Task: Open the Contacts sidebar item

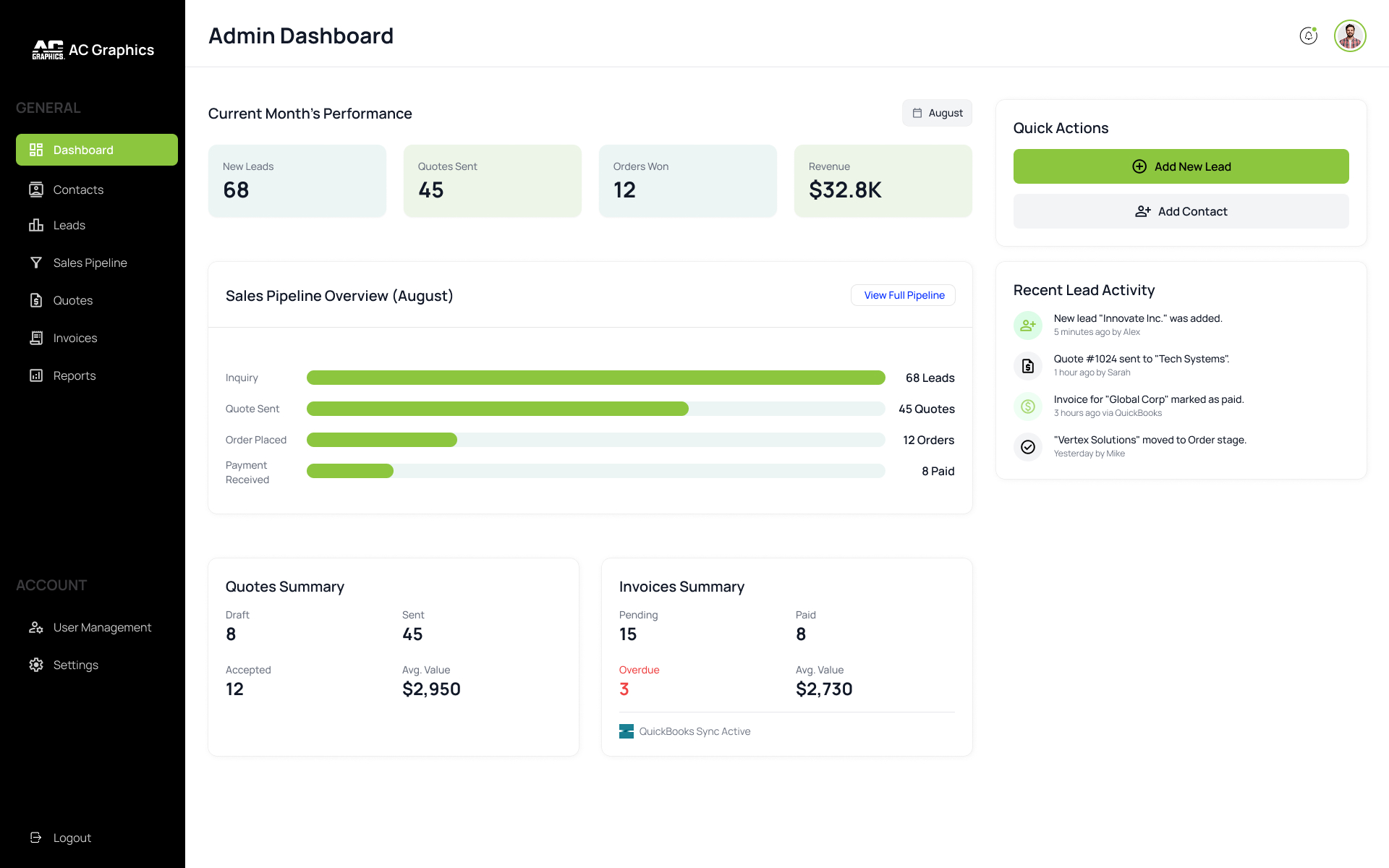Action: (78, 190)
